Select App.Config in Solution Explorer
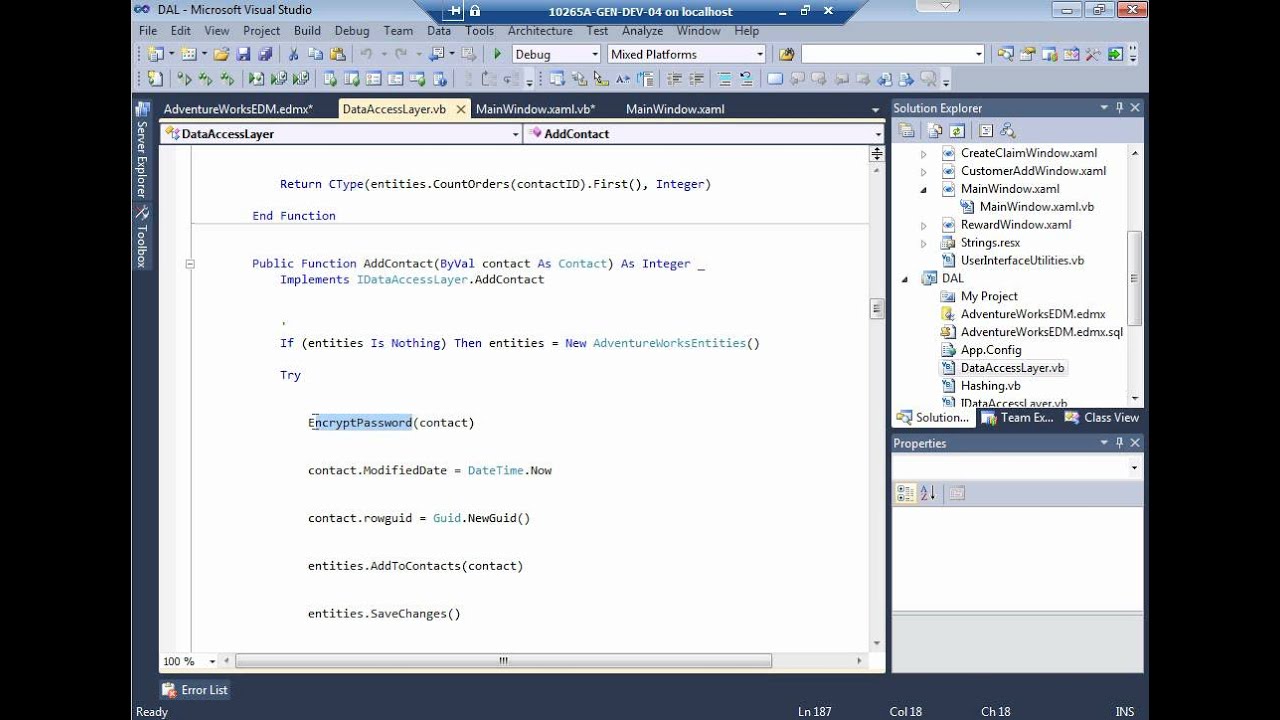The image size is (1280, 720). (991, 350)
